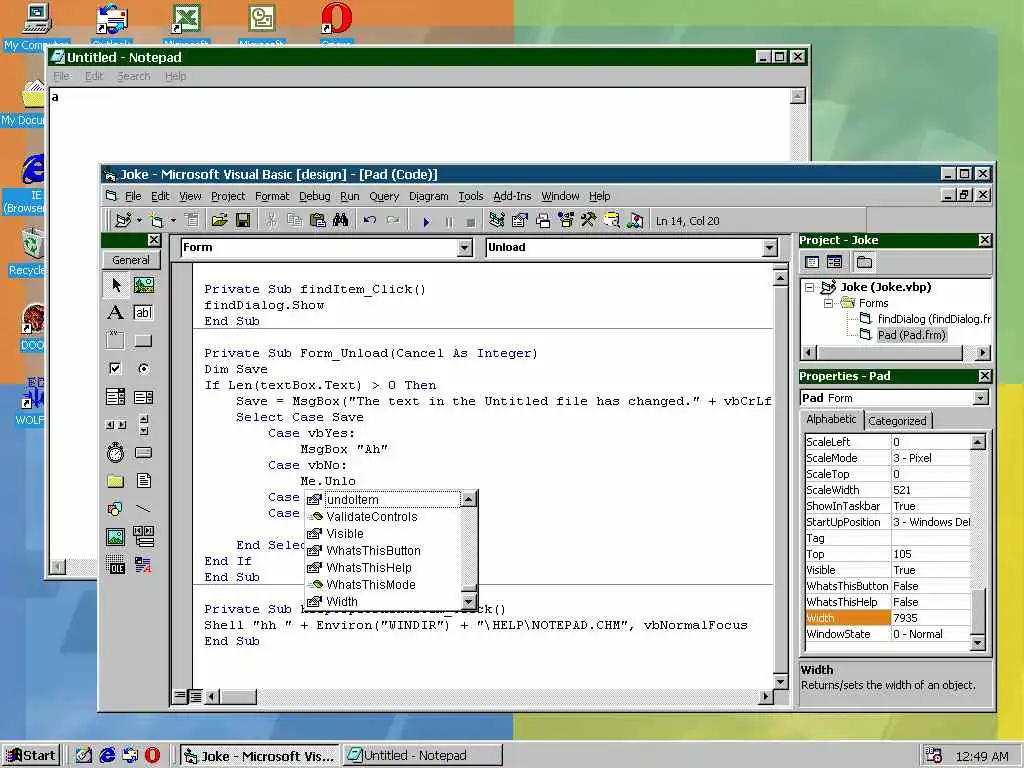
Task: Select the StartUpPosition property row
Action: point(888,522)
